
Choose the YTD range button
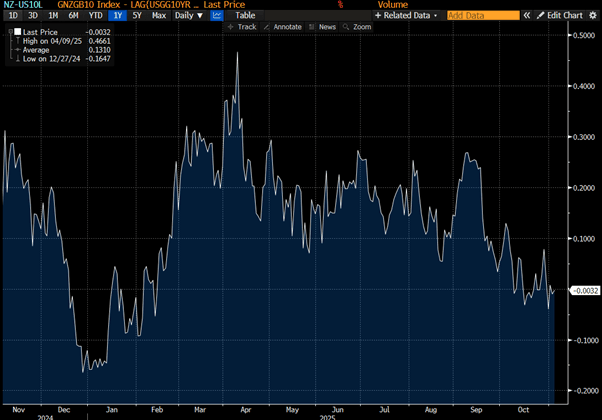click(97, 16)
